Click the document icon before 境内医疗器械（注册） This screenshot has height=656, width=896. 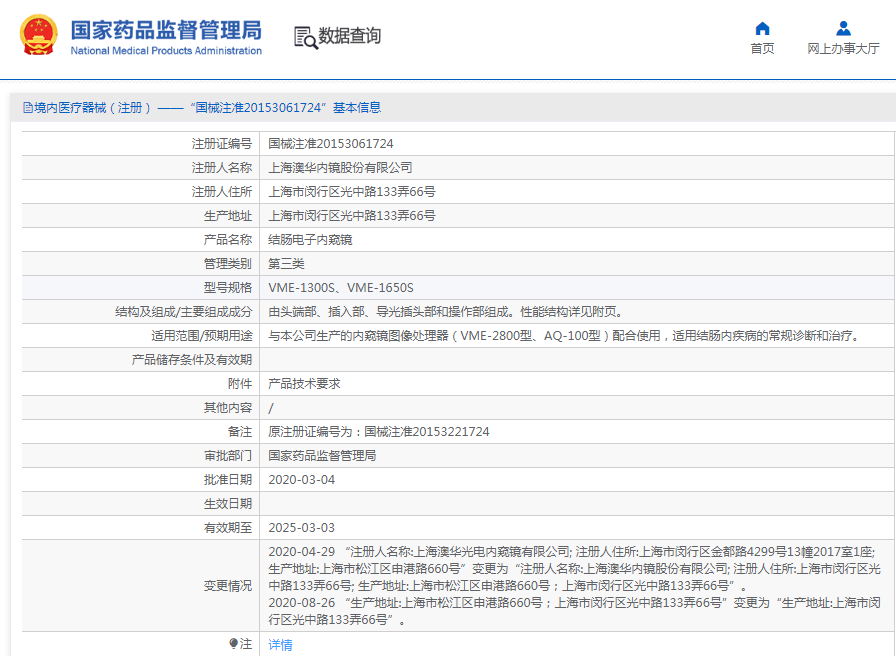pyautogui.click(x=25, y=107)
